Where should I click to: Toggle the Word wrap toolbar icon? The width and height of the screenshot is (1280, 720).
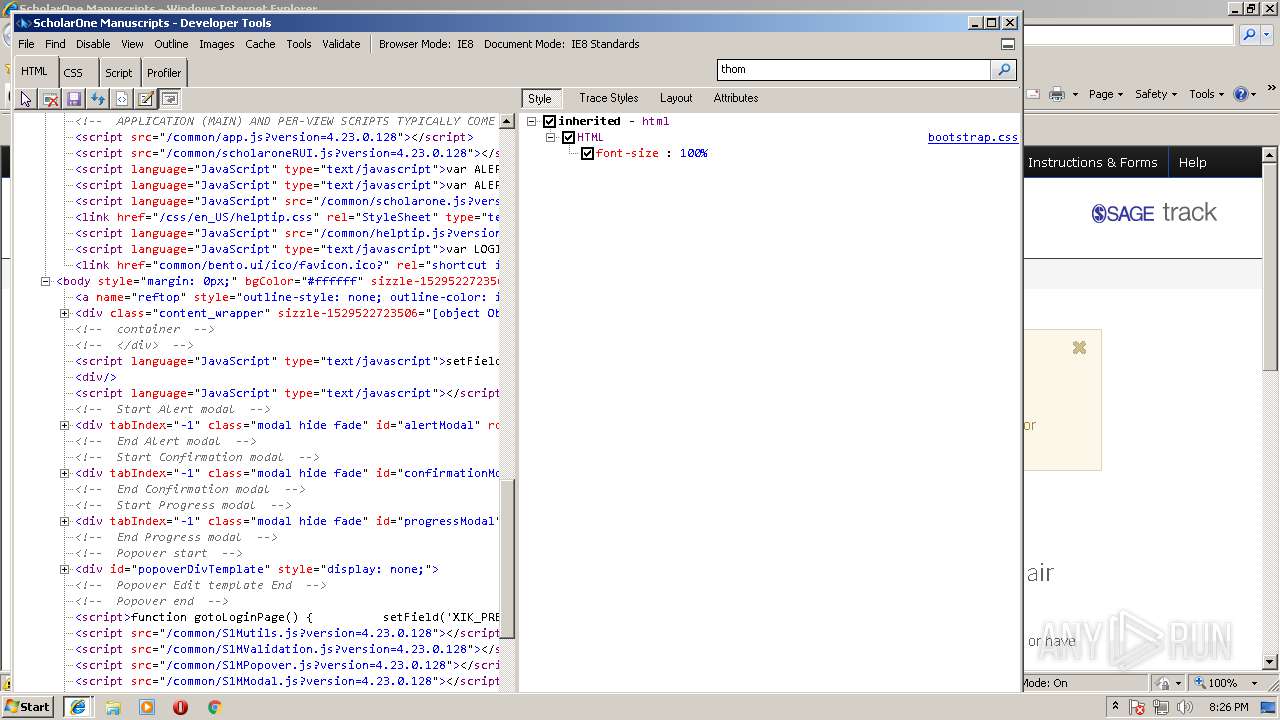click(x=170, y=99)
